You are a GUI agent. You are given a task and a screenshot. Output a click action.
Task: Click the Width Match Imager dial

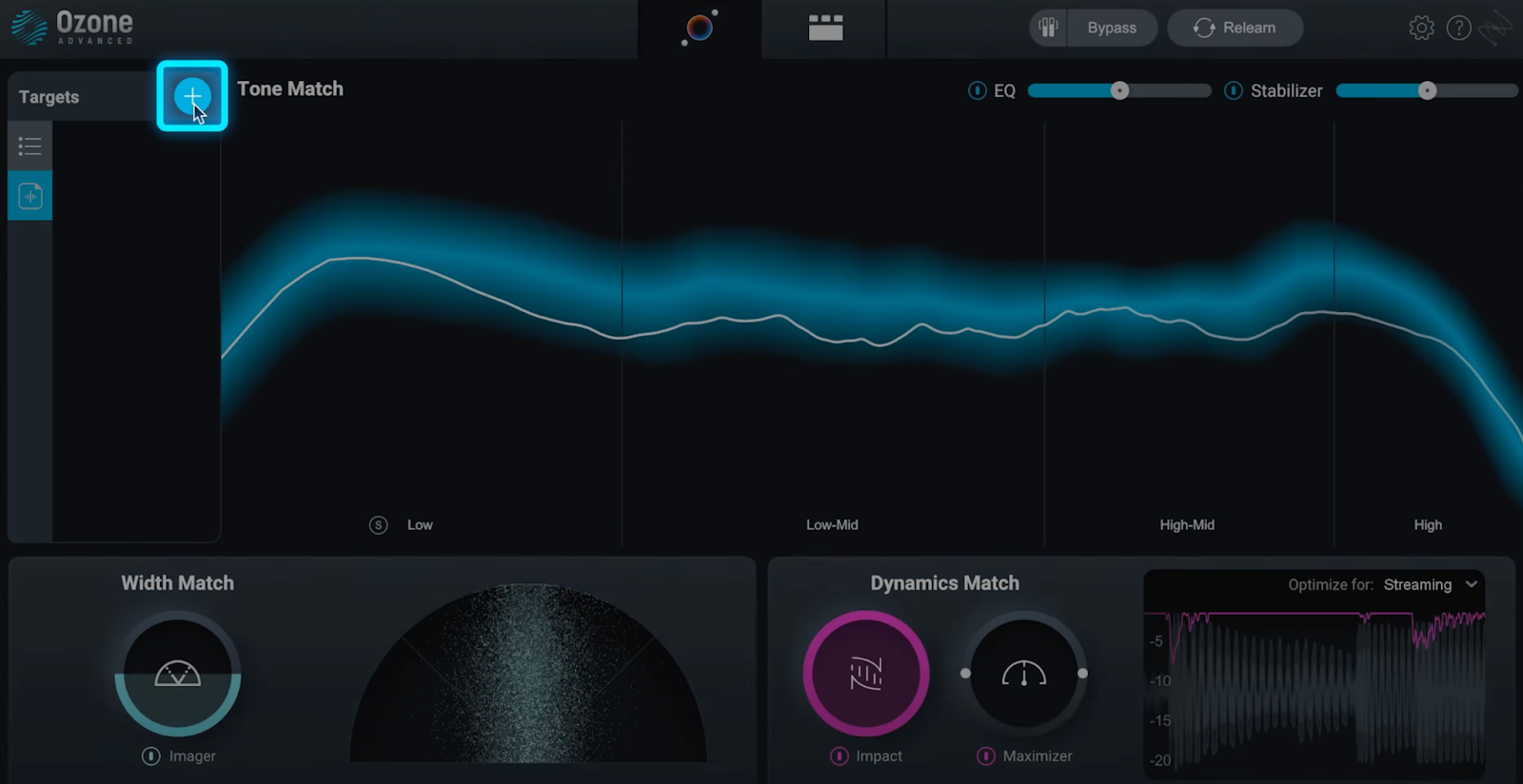[178, 674]
